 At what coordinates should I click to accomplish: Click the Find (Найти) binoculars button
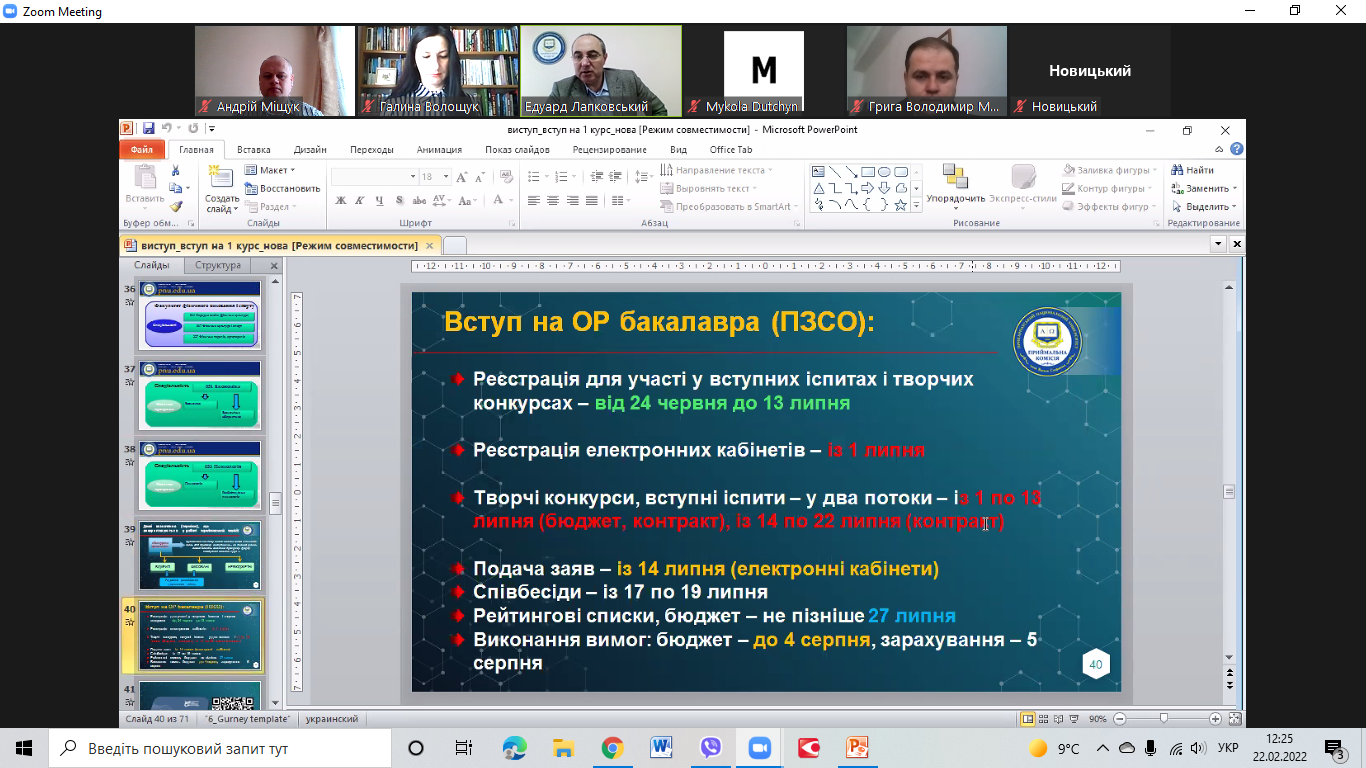click(1192, 170)
